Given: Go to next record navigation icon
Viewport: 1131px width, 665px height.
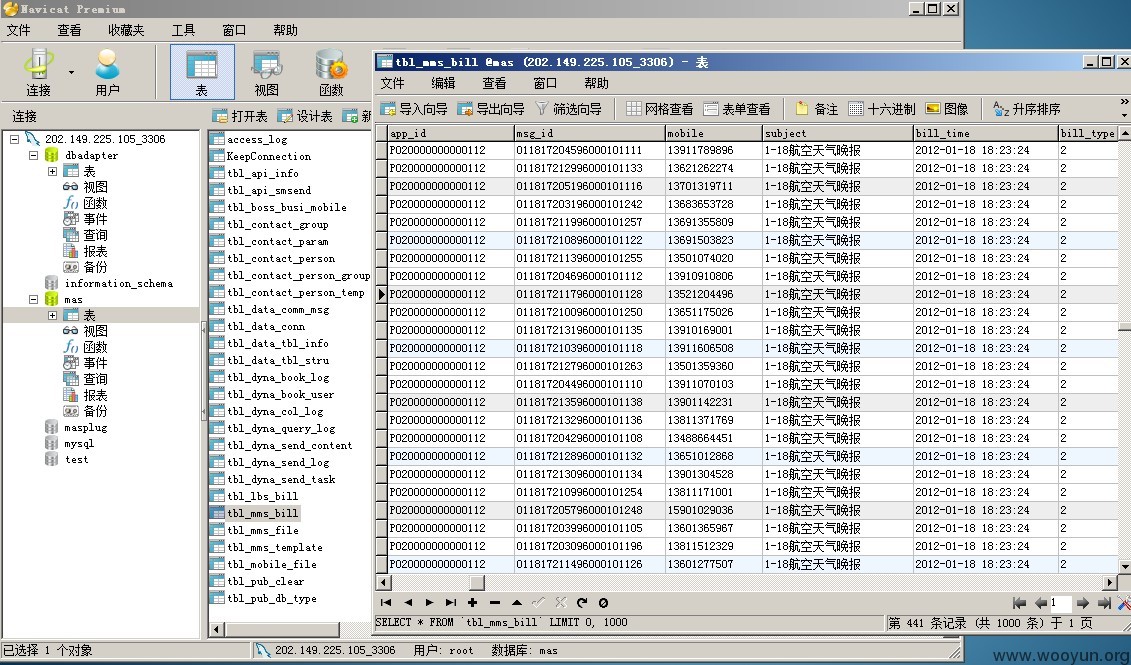Looking at the screenshot, I should (429, 603).
